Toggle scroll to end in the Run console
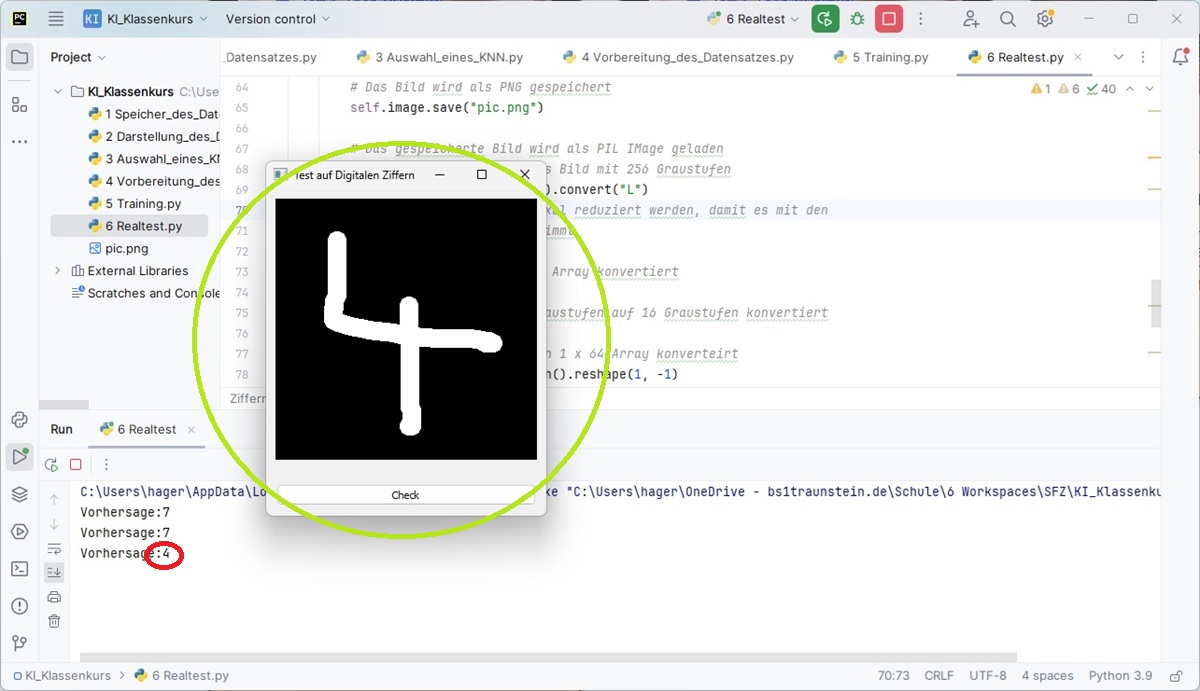Viewport: 1200px width, 691px height. (54, 573)
